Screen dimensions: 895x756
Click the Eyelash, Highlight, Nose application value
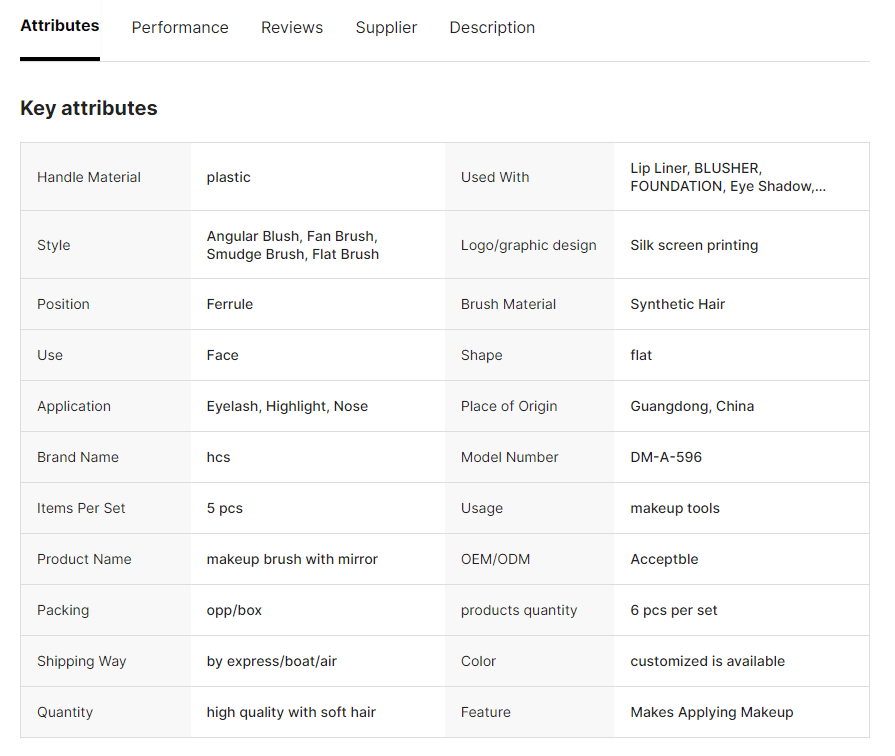pyautogui.click(x=287, y=406)
